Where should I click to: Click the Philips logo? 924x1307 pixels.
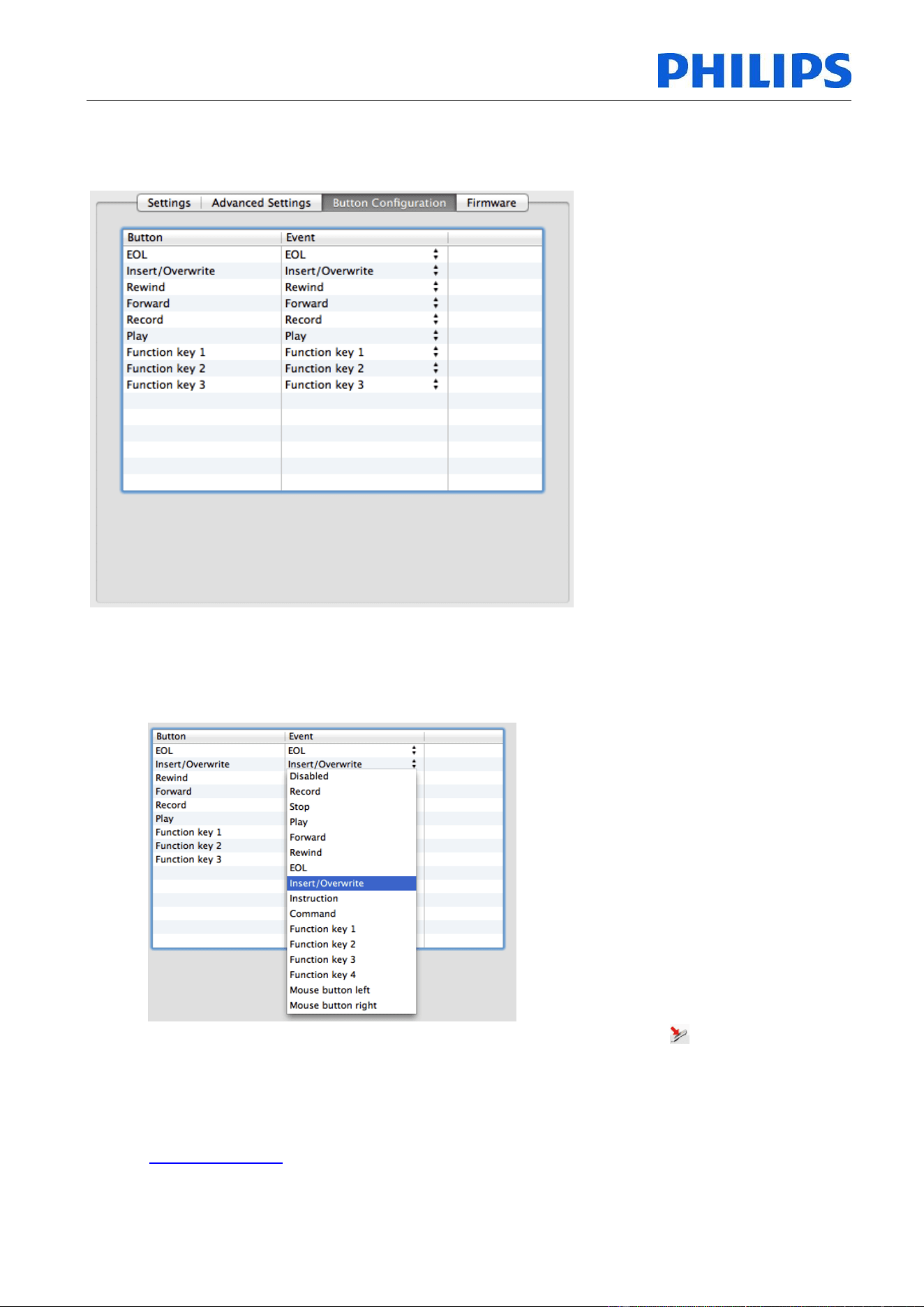click(x=754, y=71)
